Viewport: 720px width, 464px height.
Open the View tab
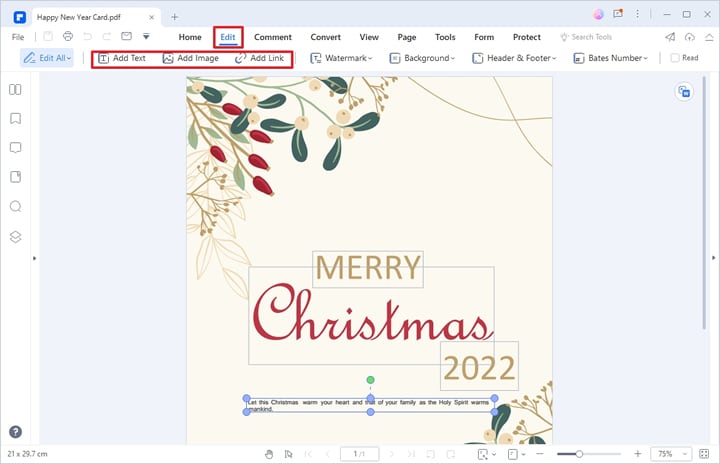pyautogui.click(x=369, y=37)
